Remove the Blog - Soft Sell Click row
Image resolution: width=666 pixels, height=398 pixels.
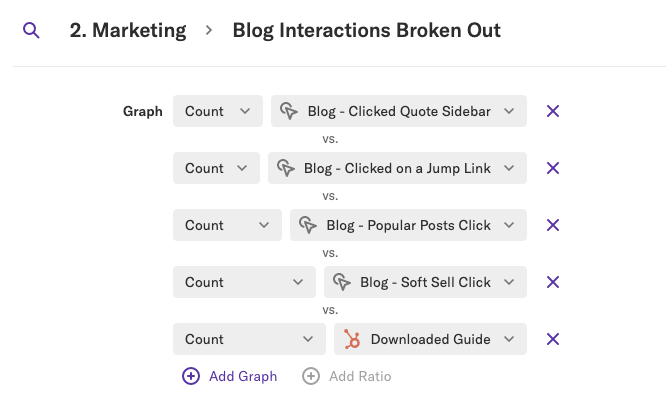[x=553, y=282]
